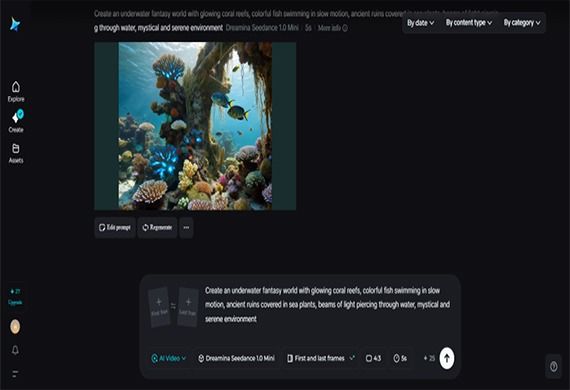Image resolution: width=570 pixels, height=390 pixels.
Task: Expand the By date filter
Action: coord(421,23)
